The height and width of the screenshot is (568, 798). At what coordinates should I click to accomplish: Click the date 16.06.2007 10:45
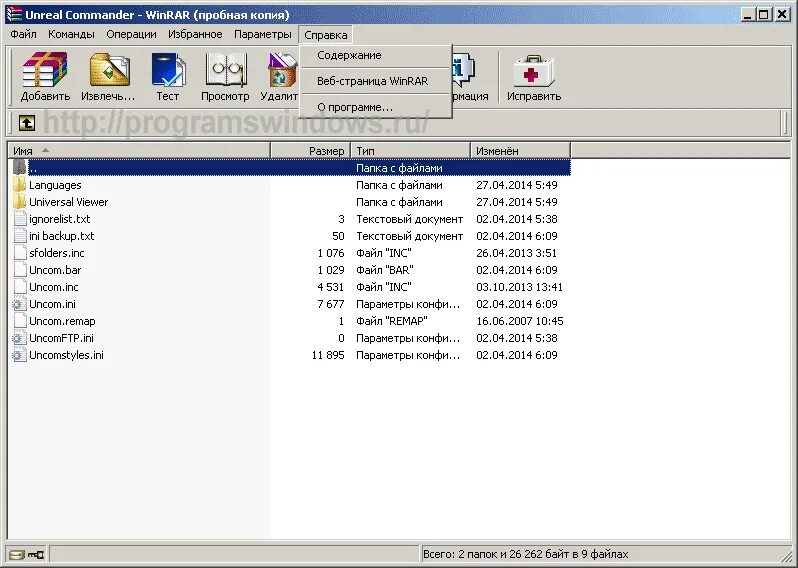(x=520, y=321)
